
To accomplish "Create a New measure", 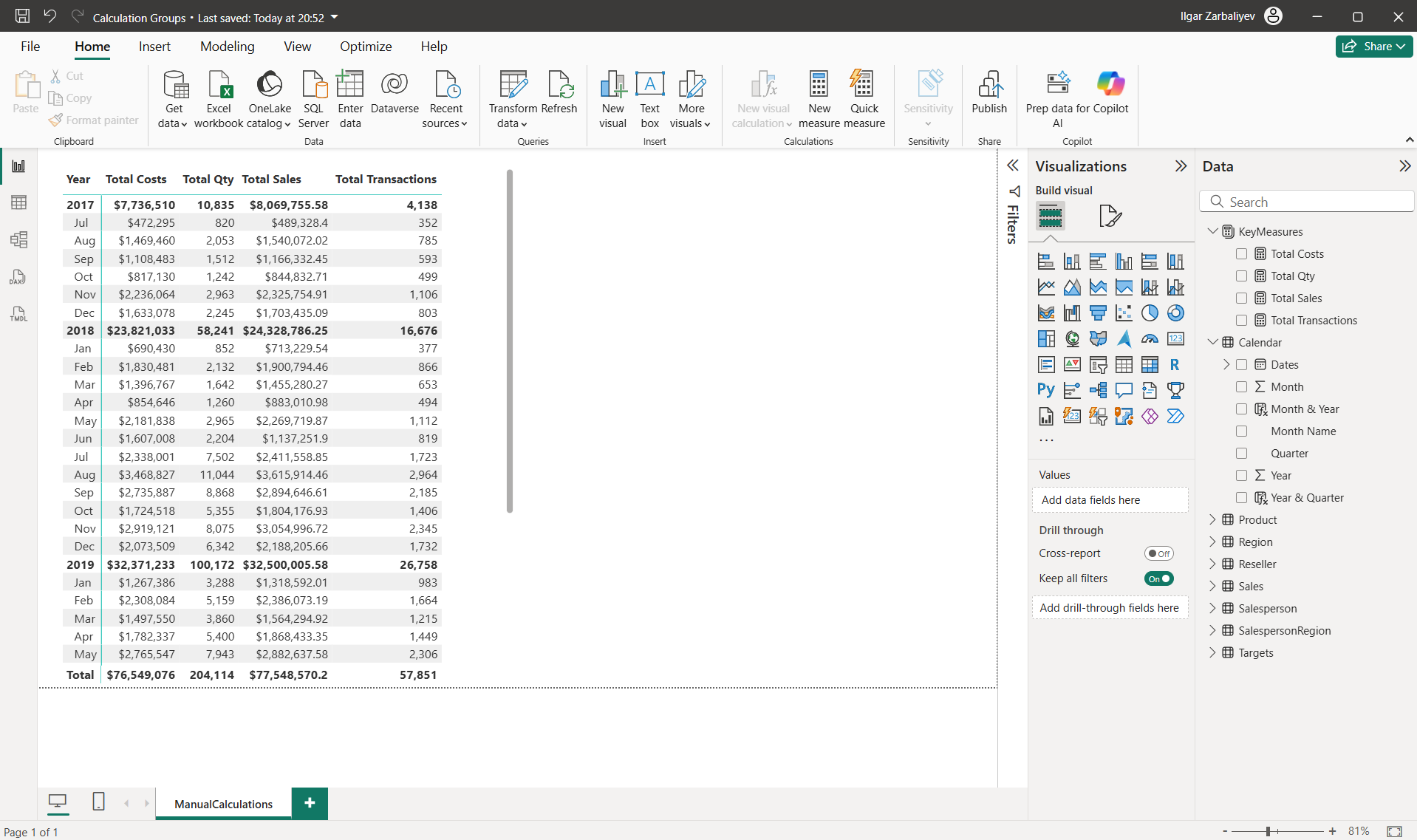I will (819, 100).
